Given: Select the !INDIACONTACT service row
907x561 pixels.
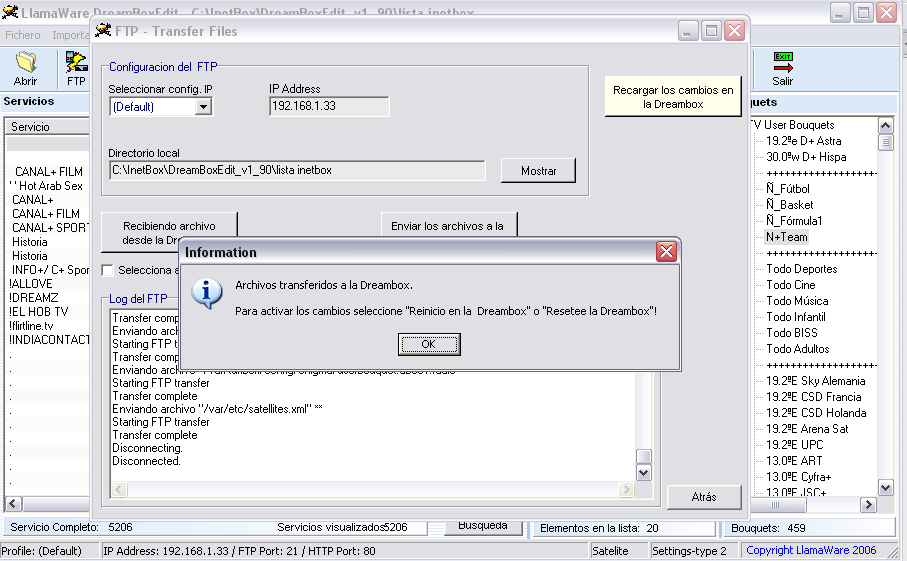Looking at the screenshot, I should click(49, 339).
